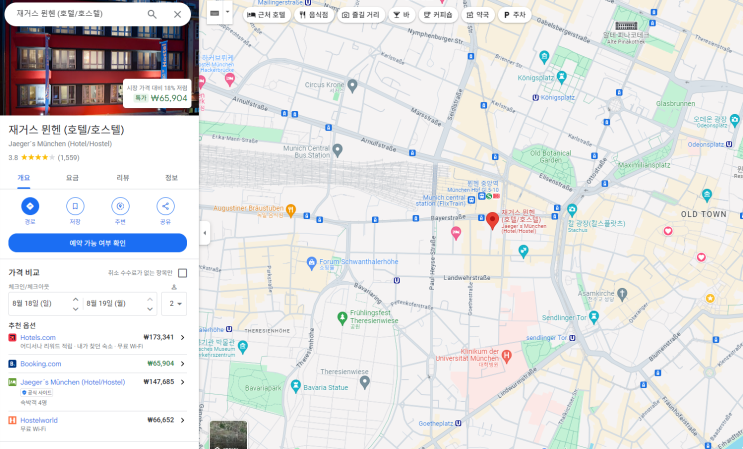Enable free cancellation only checkbox
The height and width of the screenshot is (449, 743).
[x=182, y=273]
